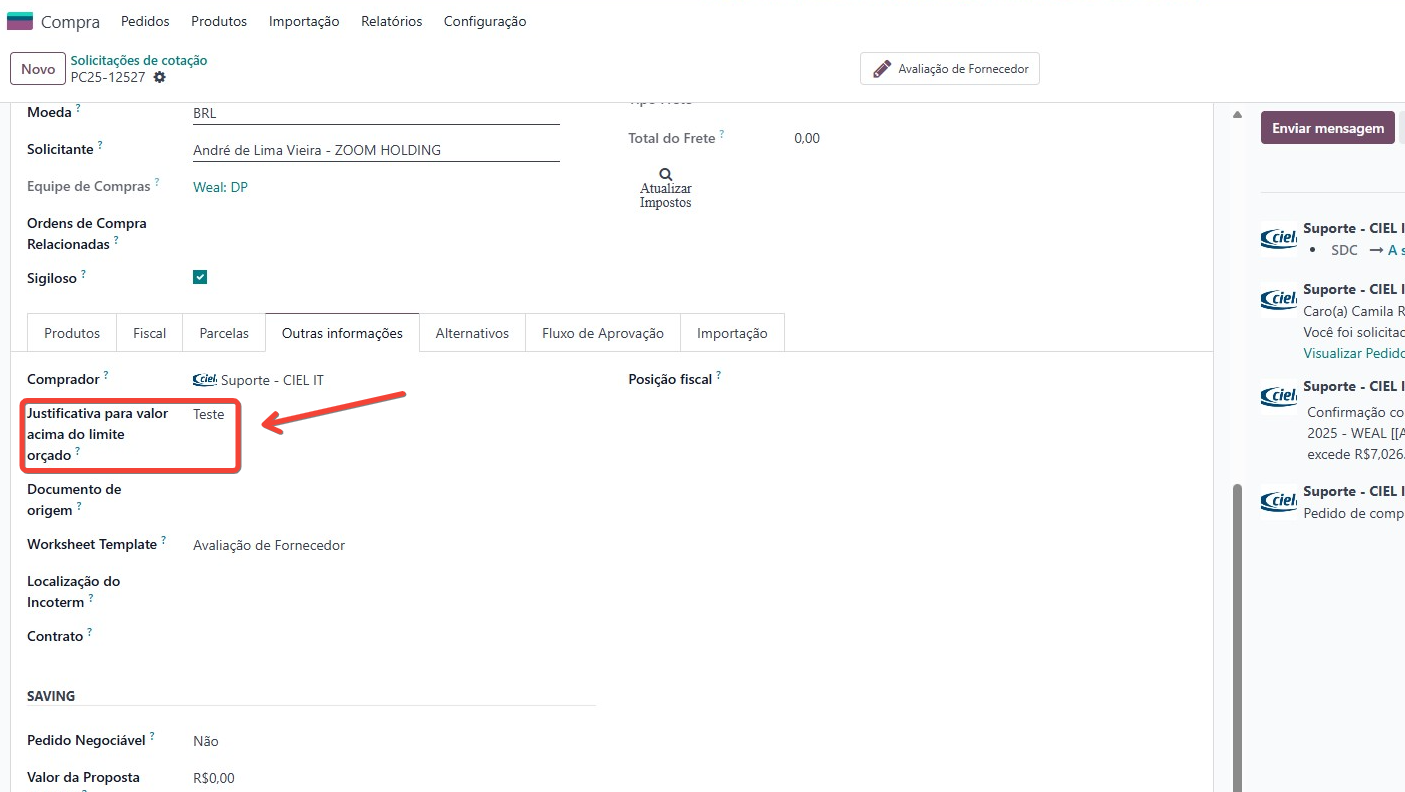Switch to the Fluxo de Aprovação tab

[x=602, y=333]
